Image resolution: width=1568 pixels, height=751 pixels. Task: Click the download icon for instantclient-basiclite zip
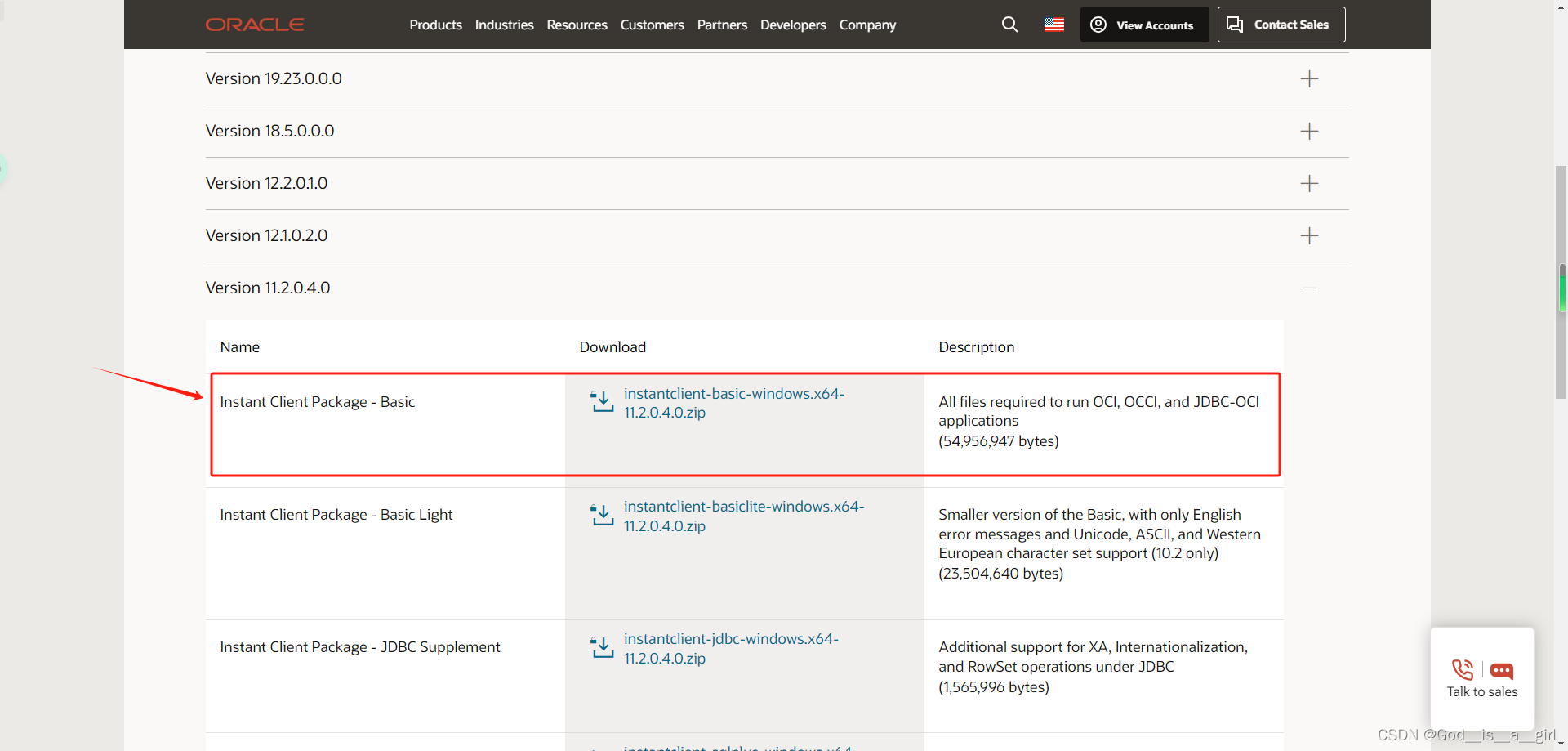tap(602, 515)
